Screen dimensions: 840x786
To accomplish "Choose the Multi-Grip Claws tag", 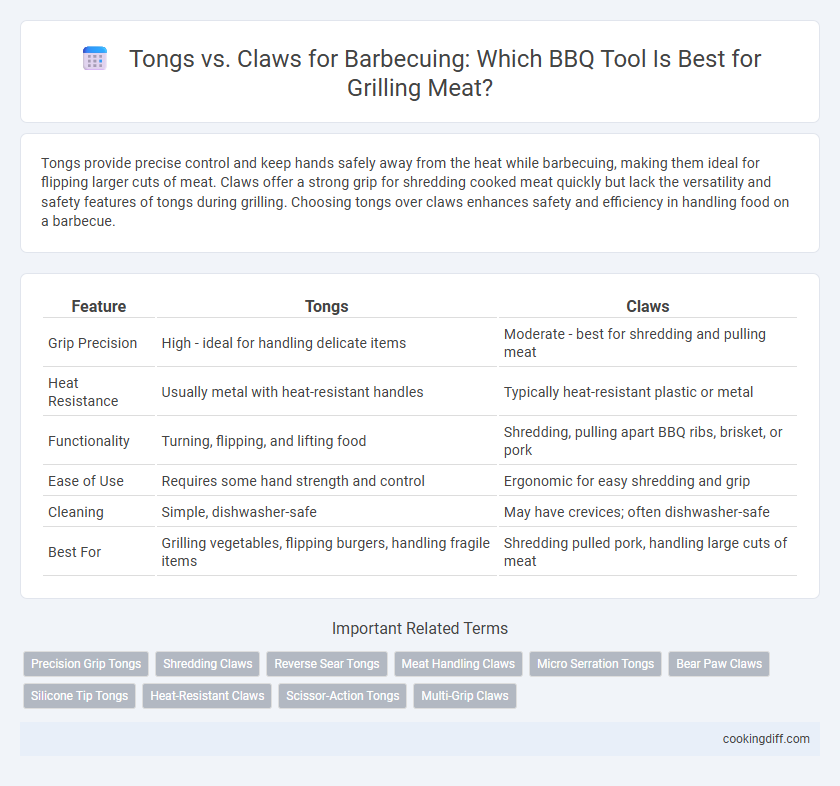I will pyautogui.click(x=465, y=696).
